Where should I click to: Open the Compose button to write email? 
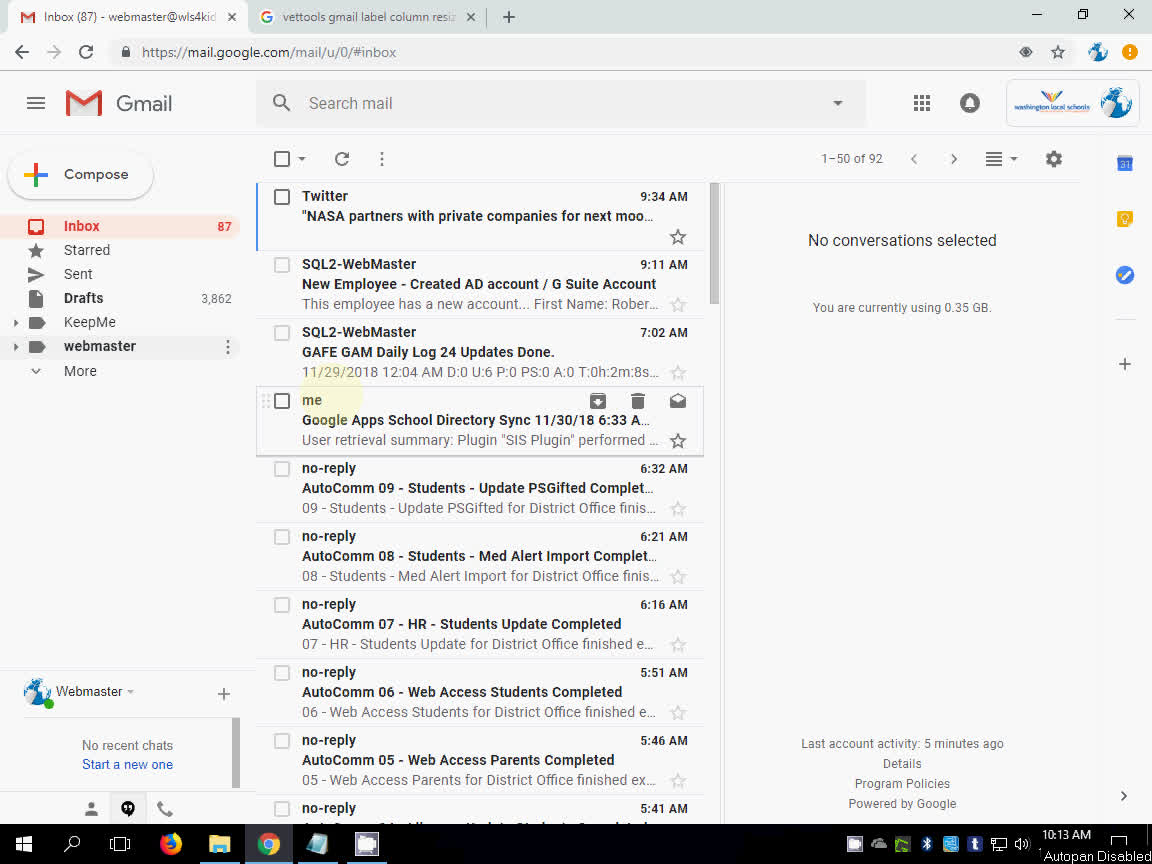[x=80, y=175]
